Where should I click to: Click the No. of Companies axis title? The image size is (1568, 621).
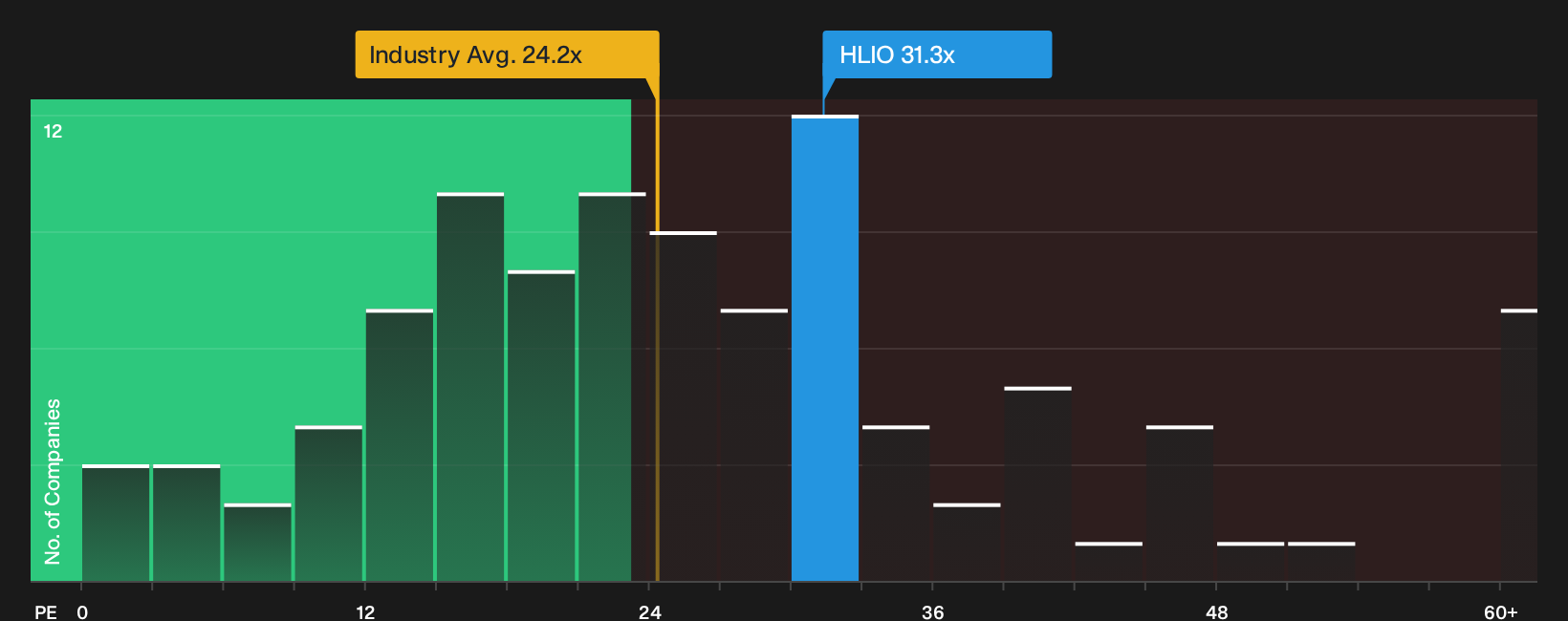click(53, 482)
